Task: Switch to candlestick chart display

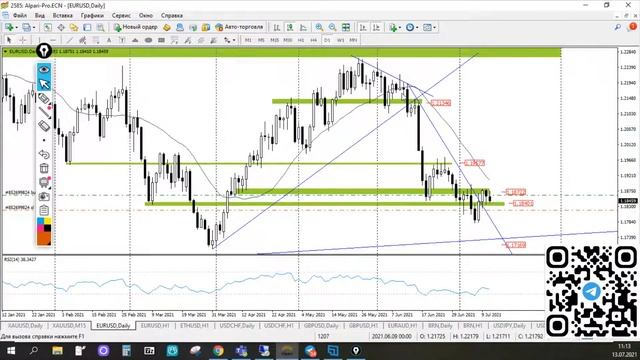Action: 290,27
